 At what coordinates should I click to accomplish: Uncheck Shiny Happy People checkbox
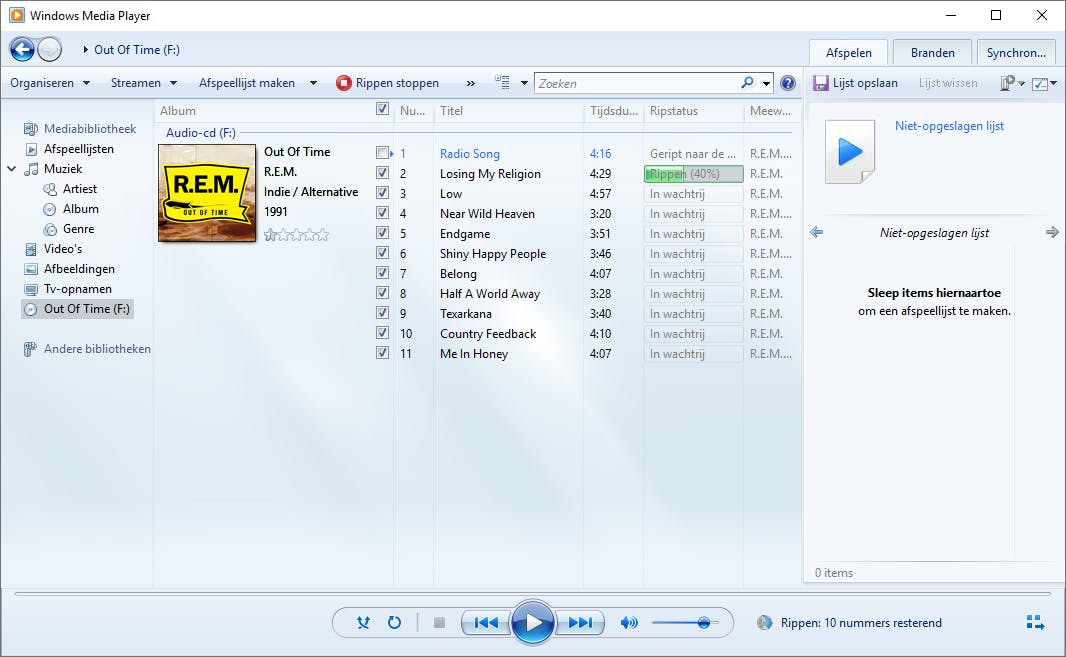382,253
